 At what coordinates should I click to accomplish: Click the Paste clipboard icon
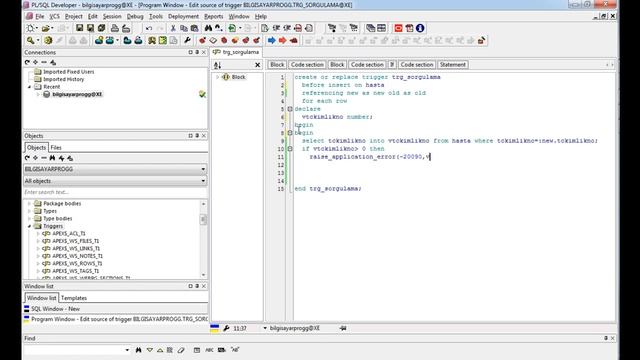click(194, 28)
